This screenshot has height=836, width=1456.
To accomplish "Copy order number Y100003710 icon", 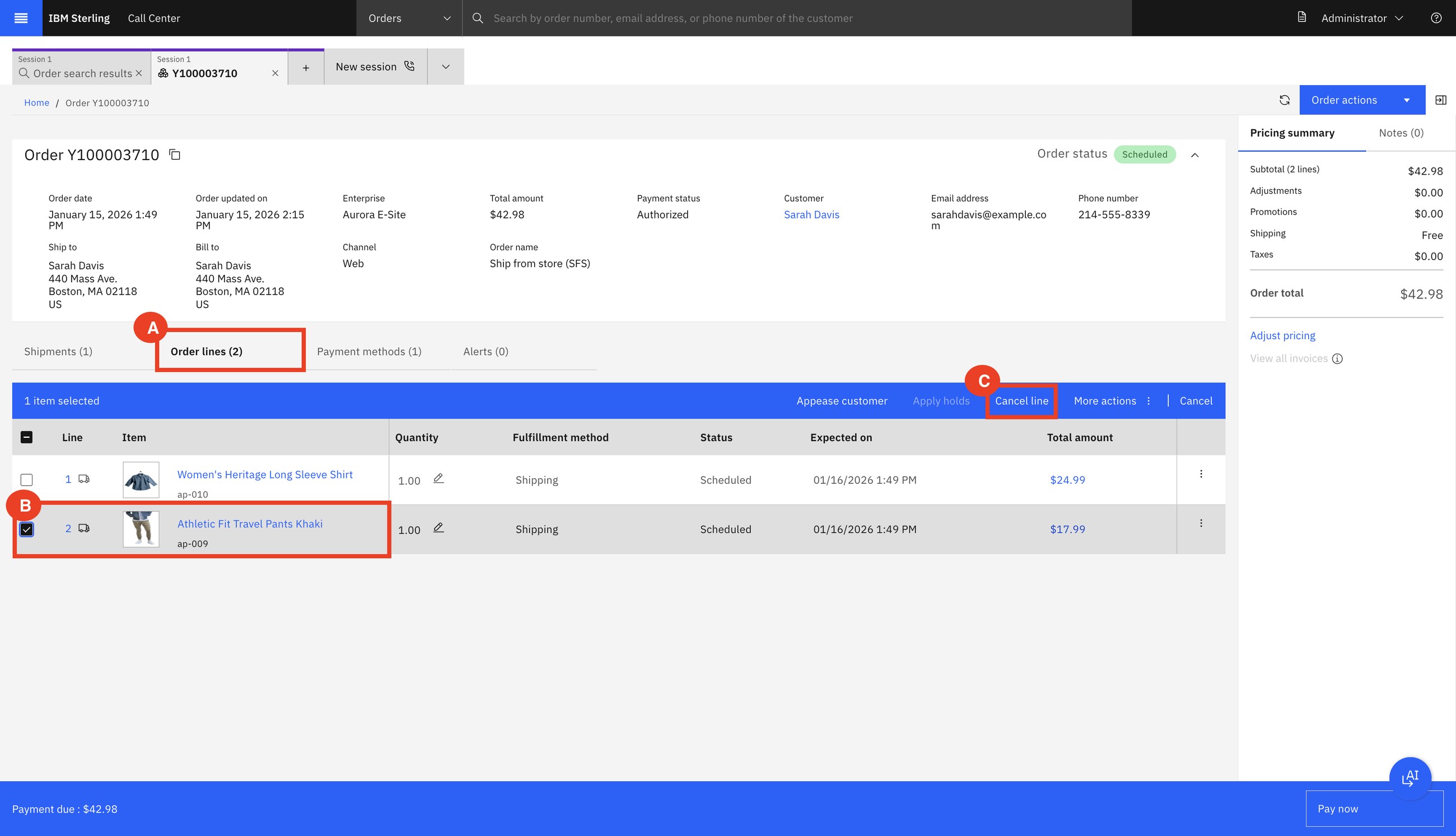I will point(175,155).
